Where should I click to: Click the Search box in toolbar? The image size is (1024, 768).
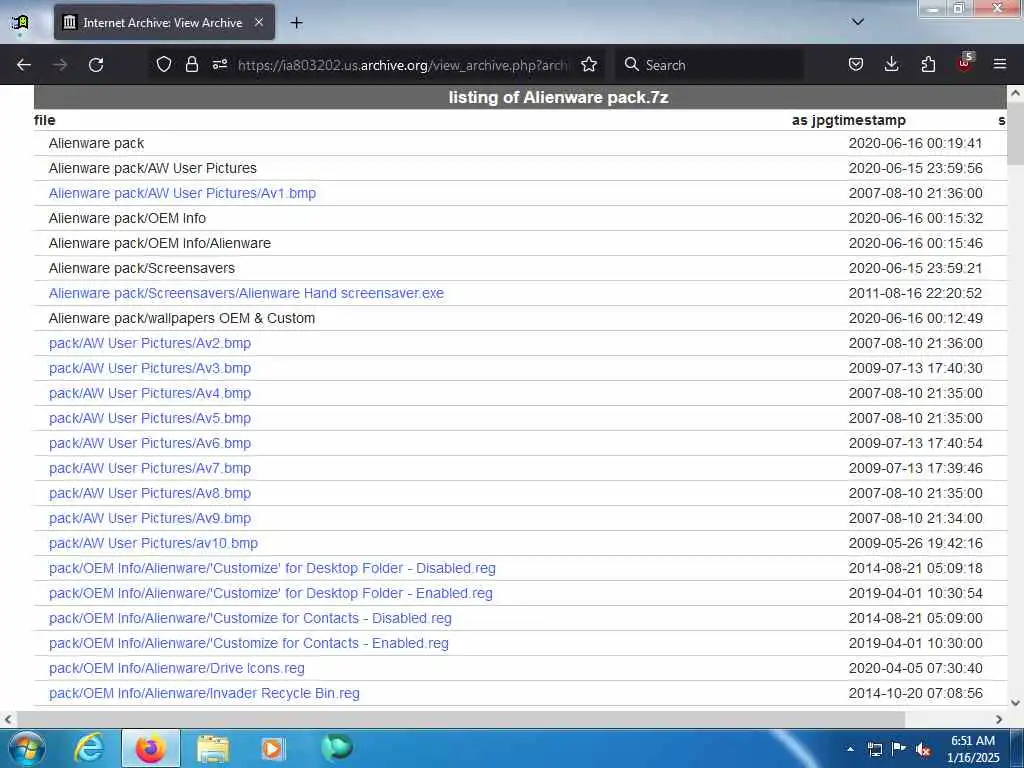(x=710, y=65)
